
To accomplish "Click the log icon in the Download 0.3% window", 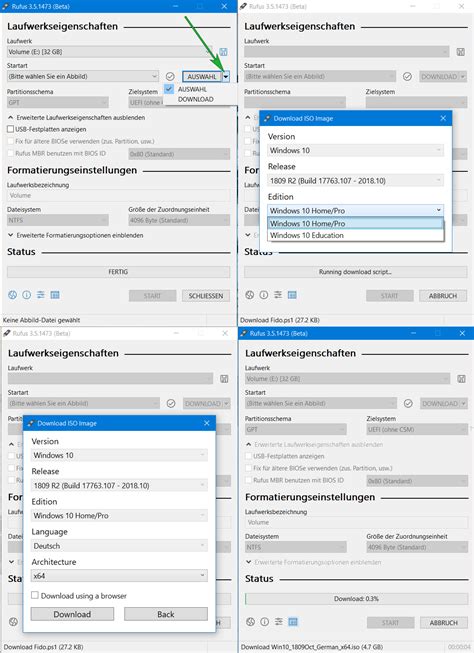I will point(293,622).
